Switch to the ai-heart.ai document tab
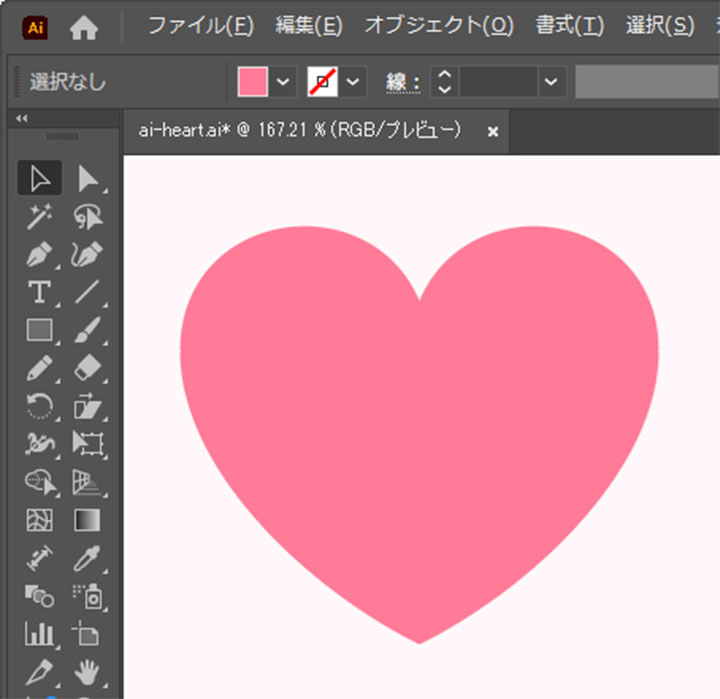Viewport: 720px width, 699px height. tap(299, 130)
